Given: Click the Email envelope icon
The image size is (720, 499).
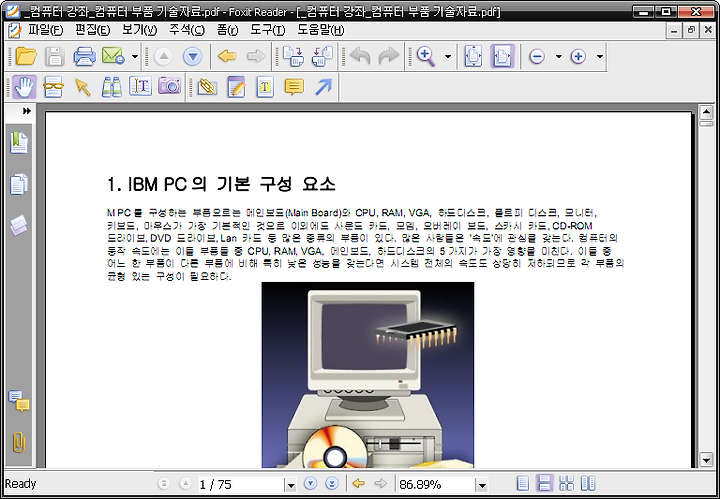Looking at the screenshot, I should click(x=113, y=56).
